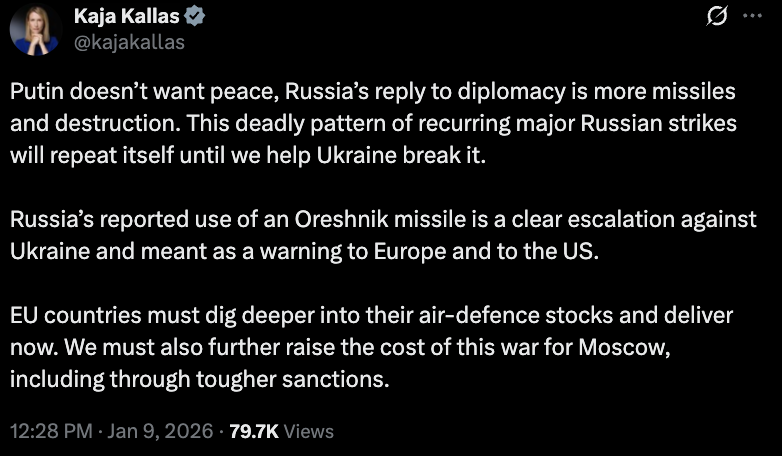Open the Grok explain-post icon
This screenshot has height=456, width=782.
pos(716,19)
